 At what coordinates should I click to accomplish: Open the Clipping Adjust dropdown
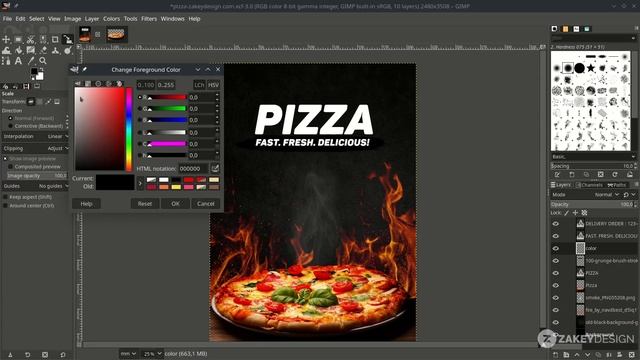click(36, 149)
